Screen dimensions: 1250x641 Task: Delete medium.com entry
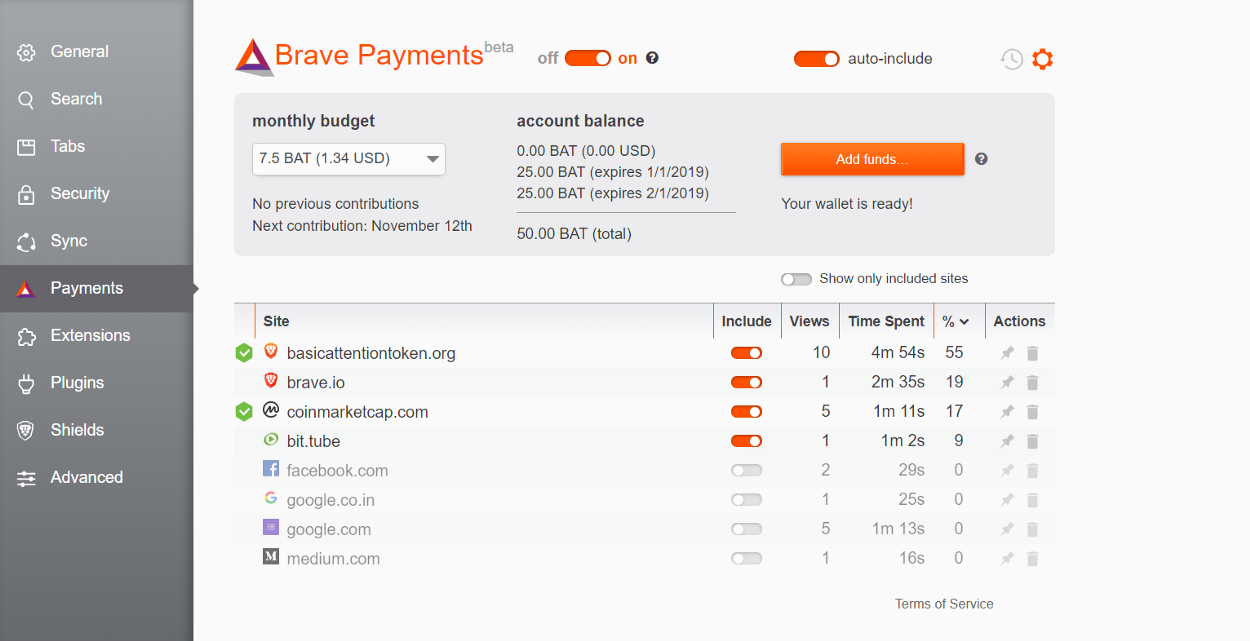pyautogui.click(x=1032, y=559)
